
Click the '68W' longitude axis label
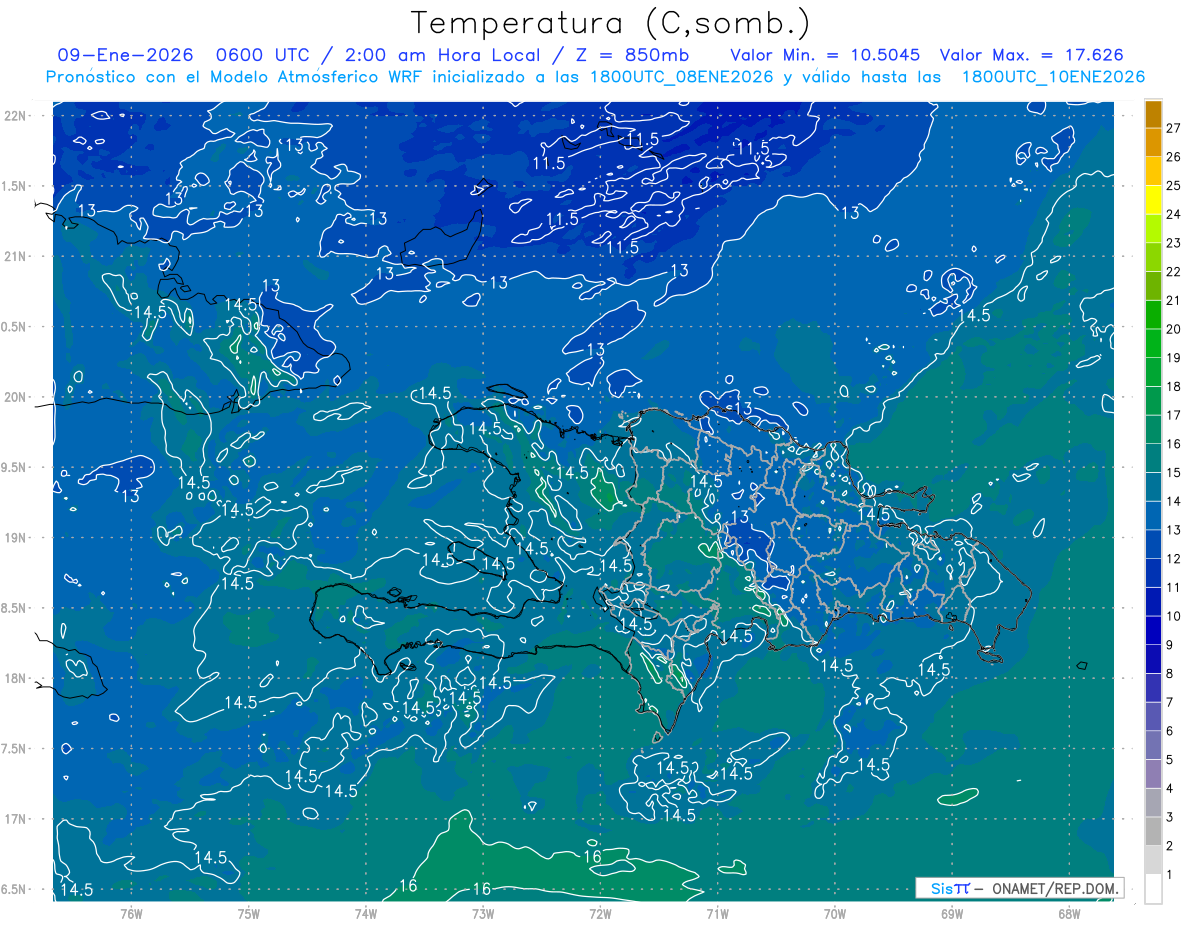(x=1069, y=914)
